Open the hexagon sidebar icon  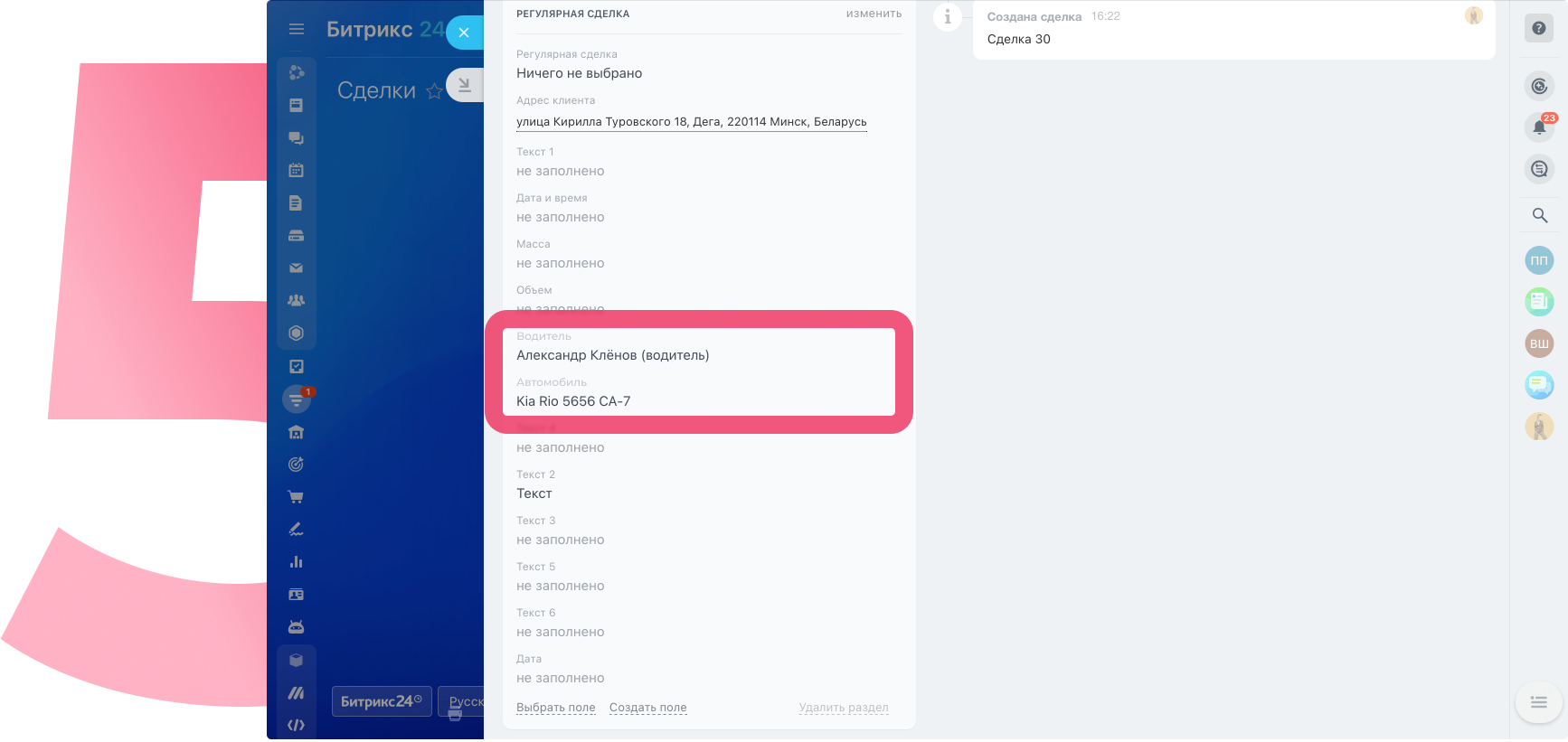(x=296, y=333)
